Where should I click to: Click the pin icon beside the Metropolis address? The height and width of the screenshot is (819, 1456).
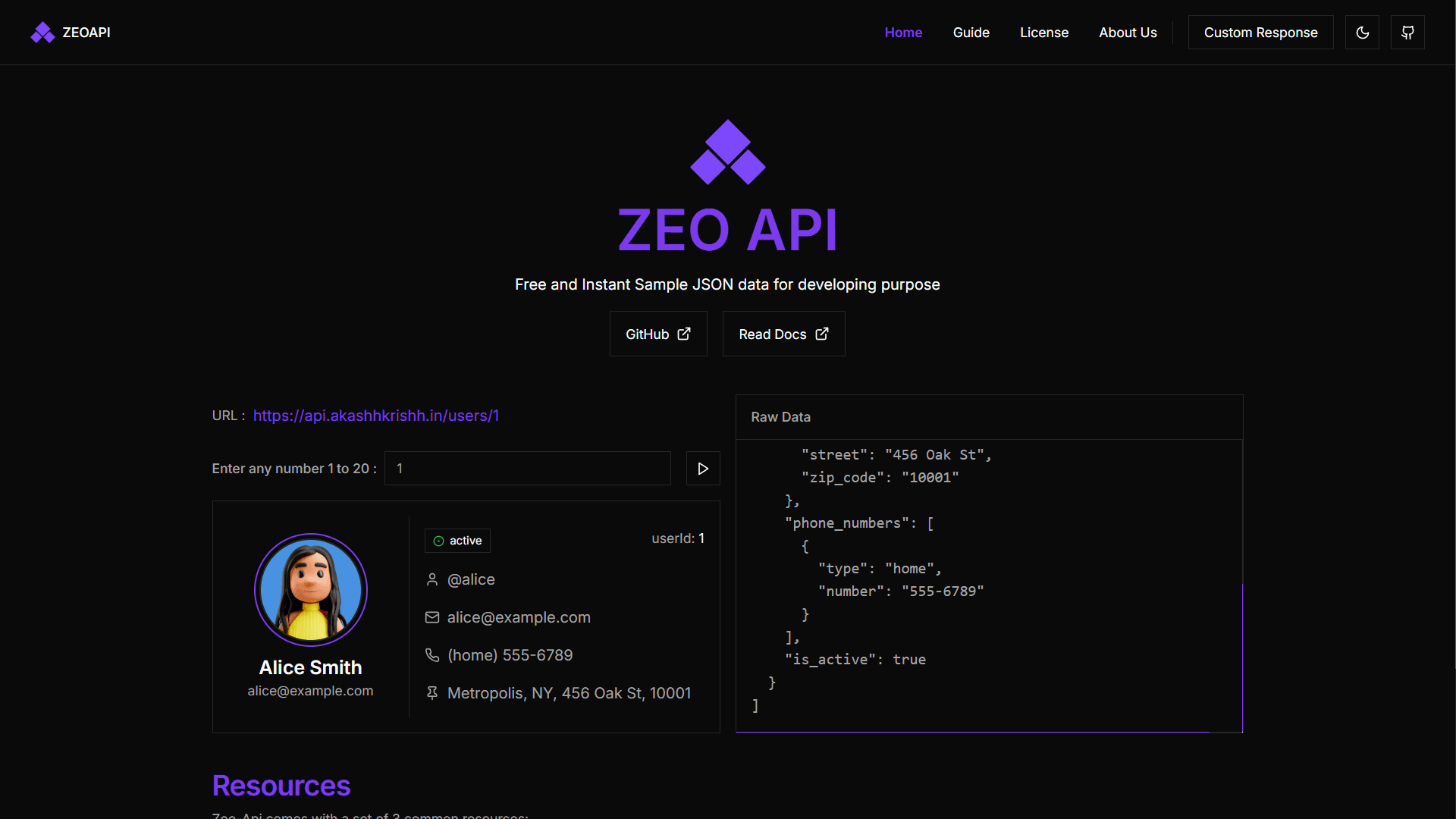pos(432,693)
